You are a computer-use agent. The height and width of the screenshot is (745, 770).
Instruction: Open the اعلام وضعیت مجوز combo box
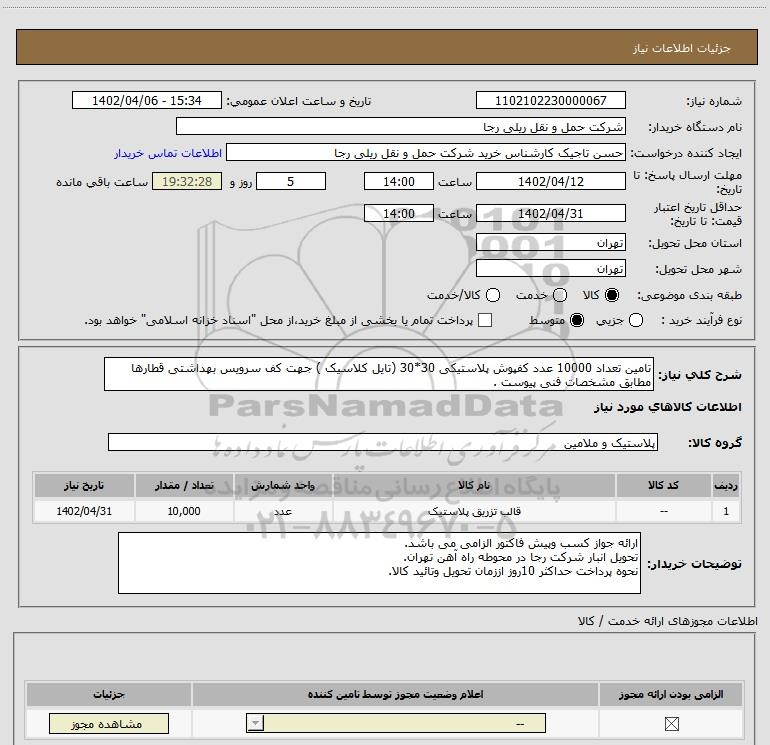coord(396,723)
